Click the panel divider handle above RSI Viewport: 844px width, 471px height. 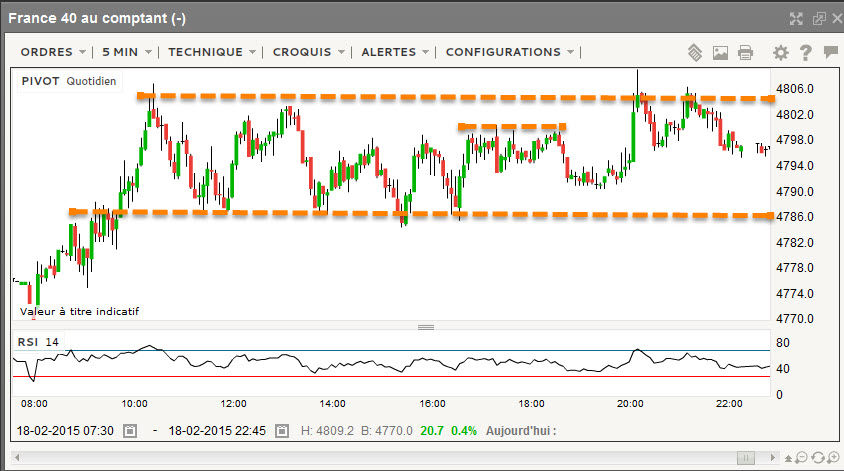426,327
